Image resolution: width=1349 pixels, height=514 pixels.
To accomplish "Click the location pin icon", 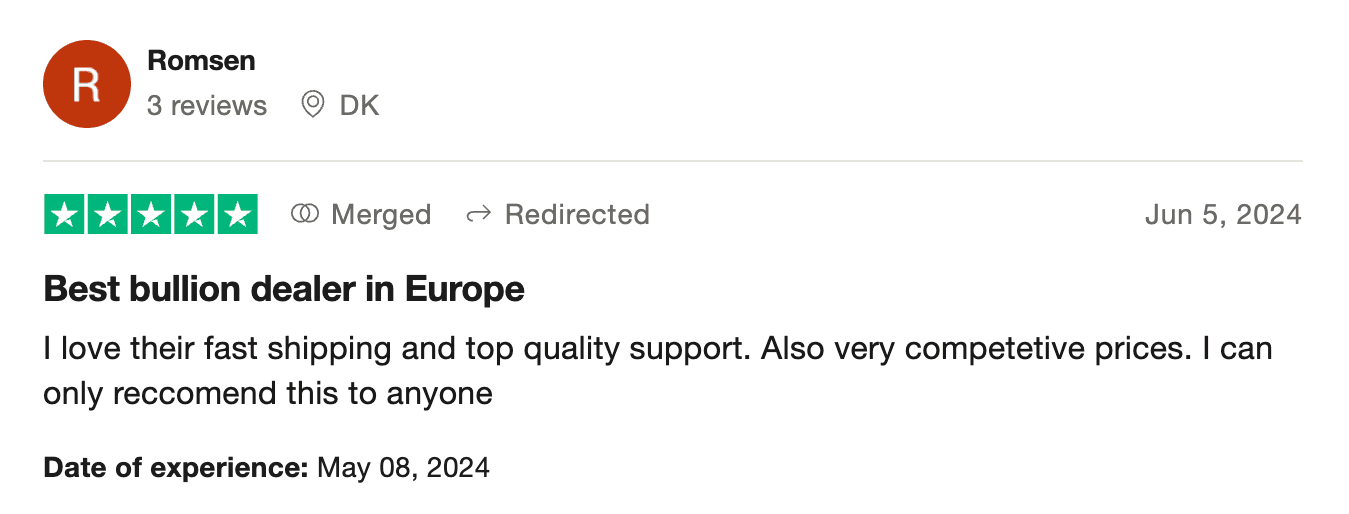I will tap(313, 104).
